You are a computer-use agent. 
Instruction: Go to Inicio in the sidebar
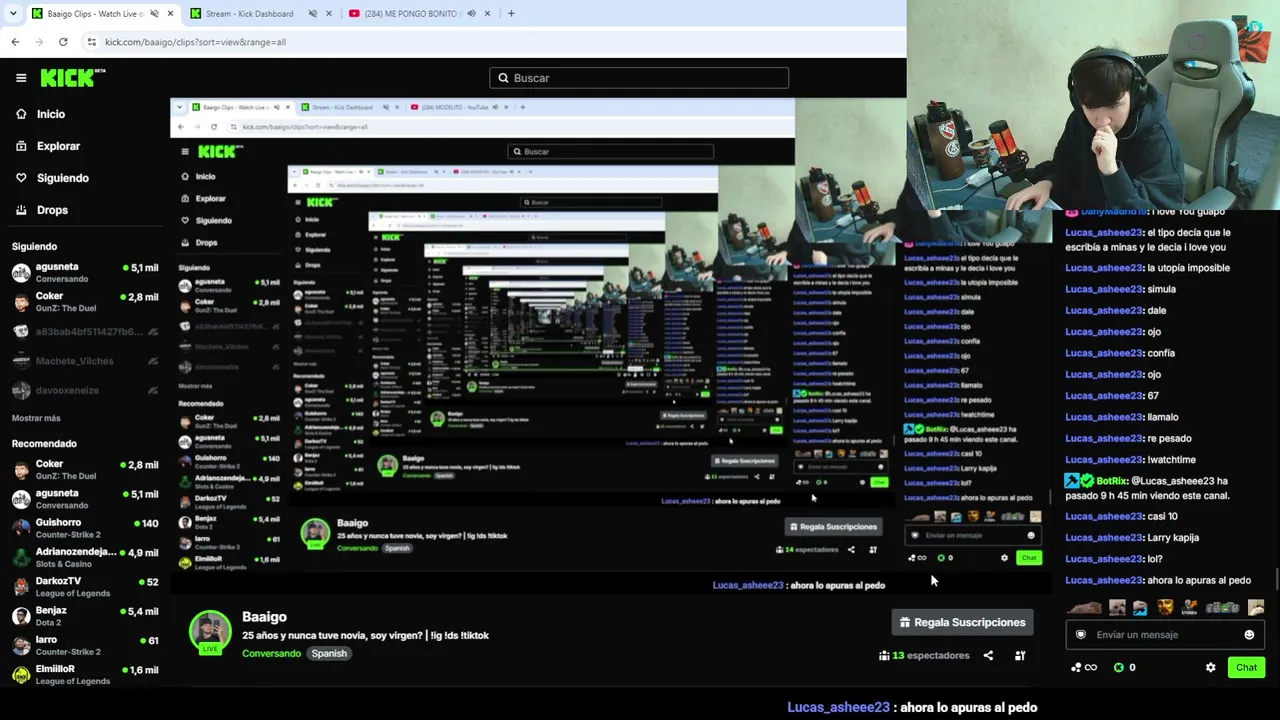coord(51,114)
